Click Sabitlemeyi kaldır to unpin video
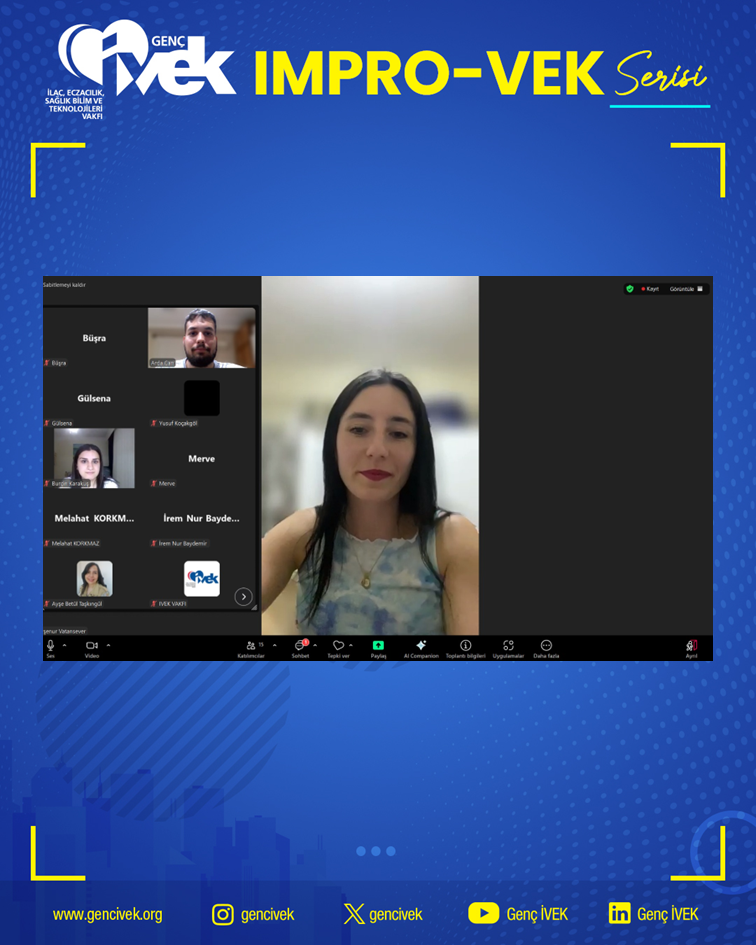 point(65,285)
